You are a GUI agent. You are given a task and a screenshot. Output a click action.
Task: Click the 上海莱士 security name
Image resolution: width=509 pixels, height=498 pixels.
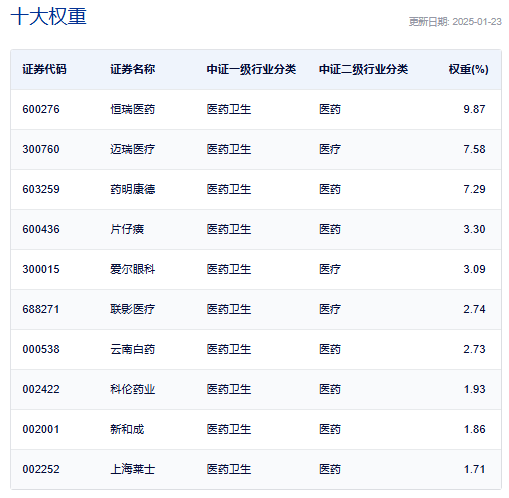133,469
